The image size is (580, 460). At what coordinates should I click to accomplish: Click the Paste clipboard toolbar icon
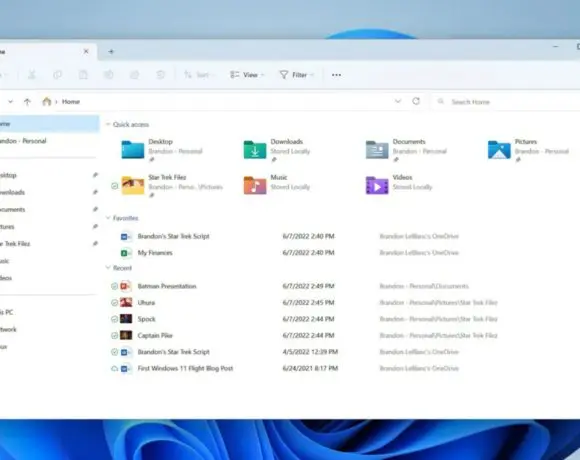click(x=83, y=75)
